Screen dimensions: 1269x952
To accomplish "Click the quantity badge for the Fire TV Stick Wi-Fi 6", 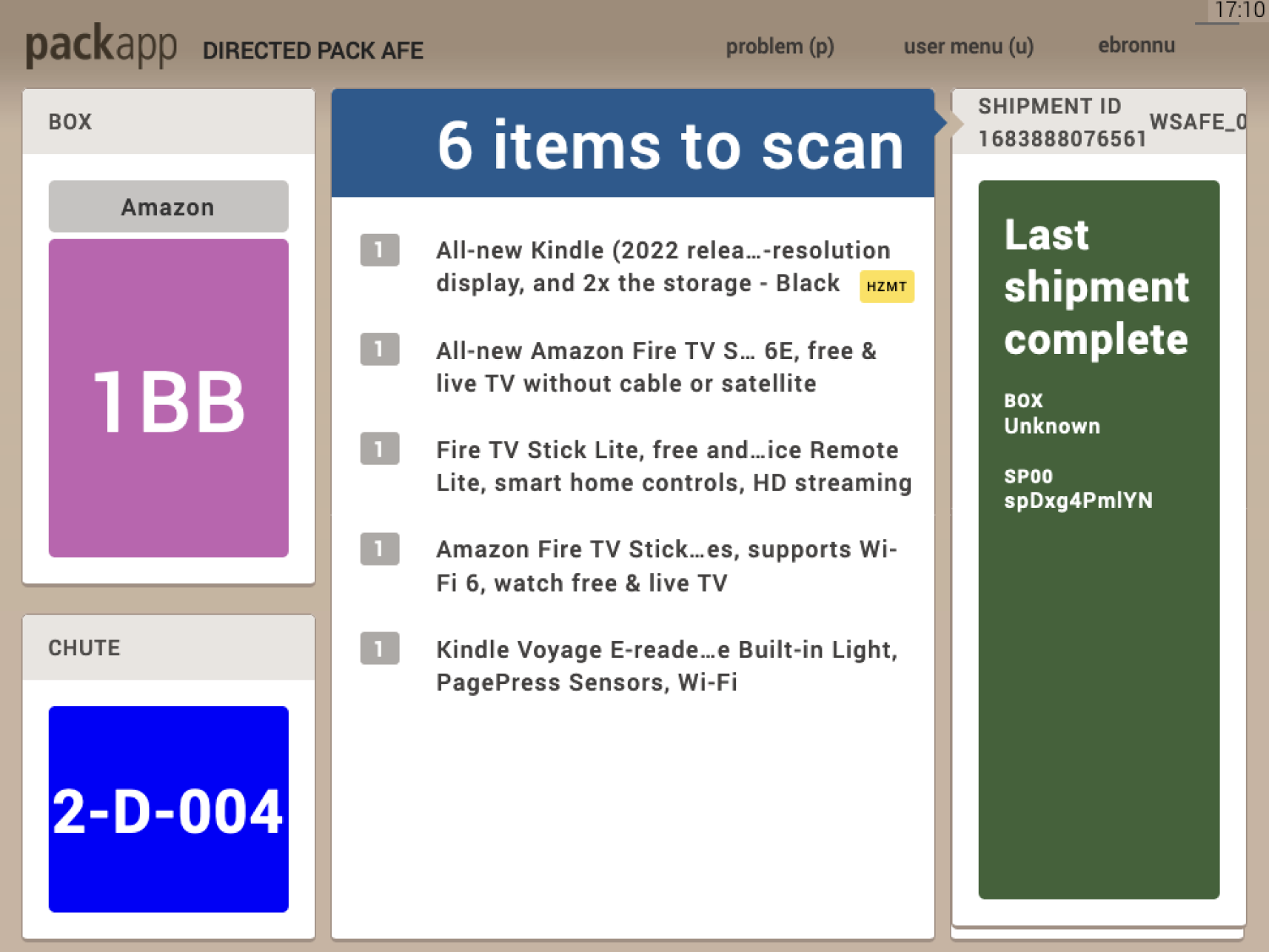I will (379, 549).
